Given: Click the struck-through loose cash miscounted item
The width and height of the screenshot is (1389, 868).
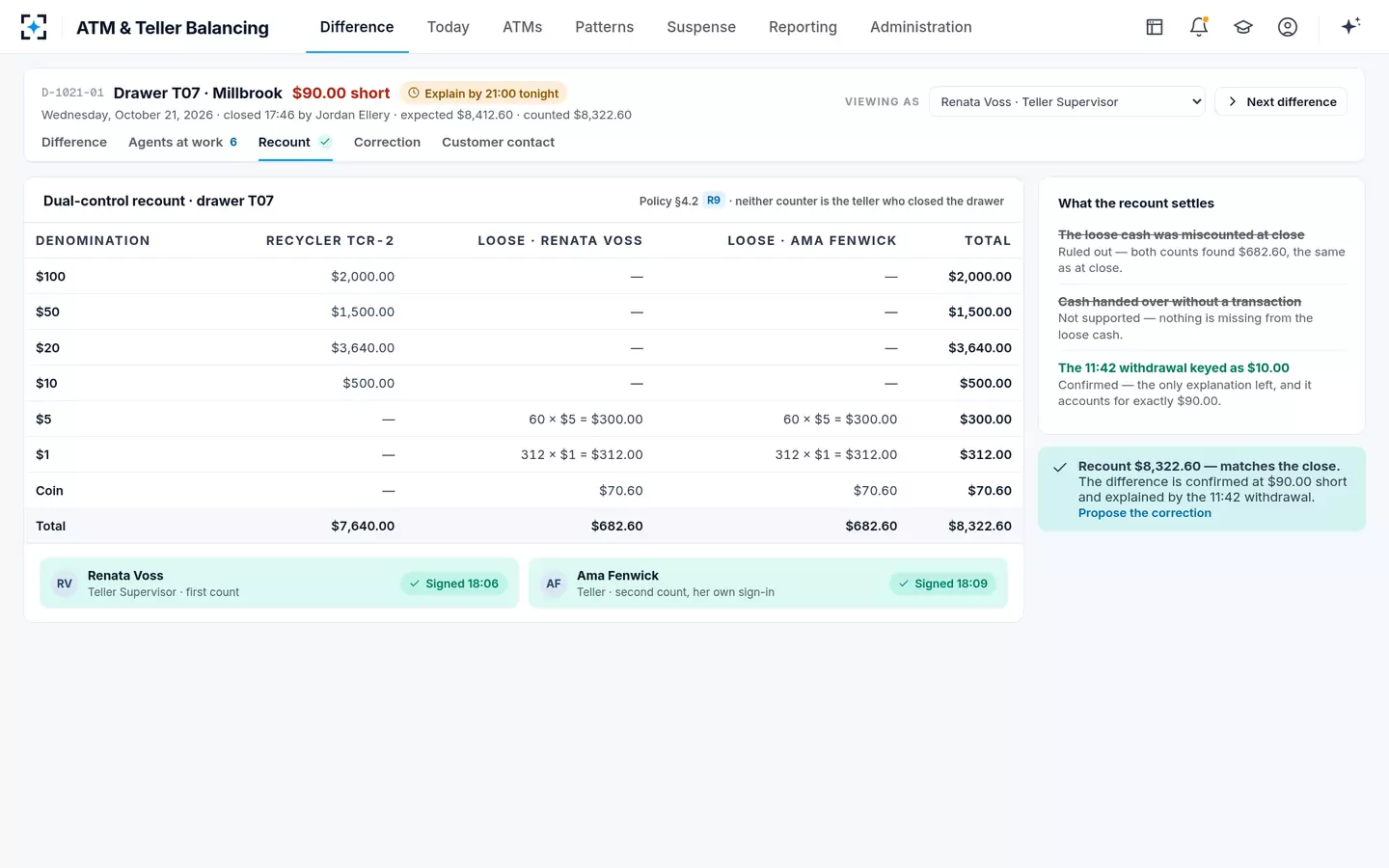Looking at the screenshot, I should pos(1181,234).
